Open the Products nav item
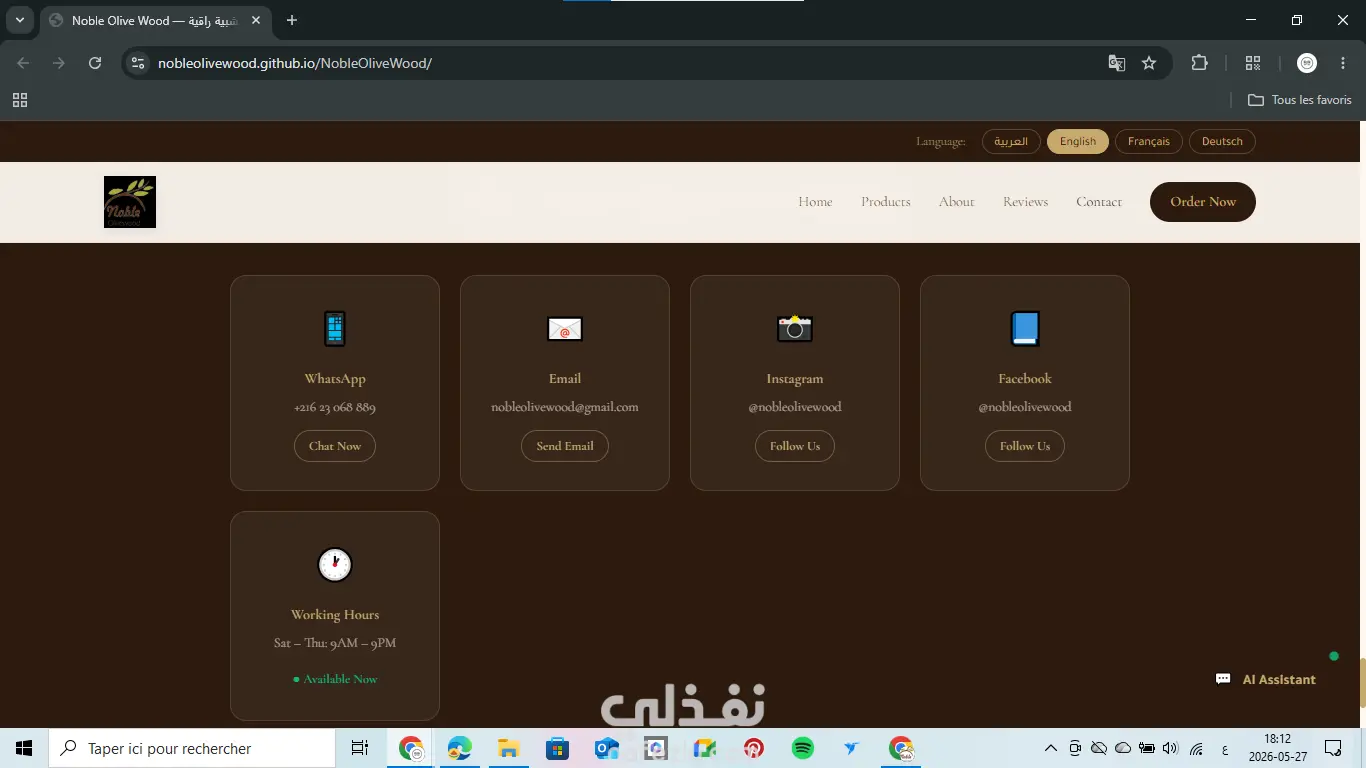Image resolution: width=1366 pixels, height=768 pixels. [x=886, y=202]
